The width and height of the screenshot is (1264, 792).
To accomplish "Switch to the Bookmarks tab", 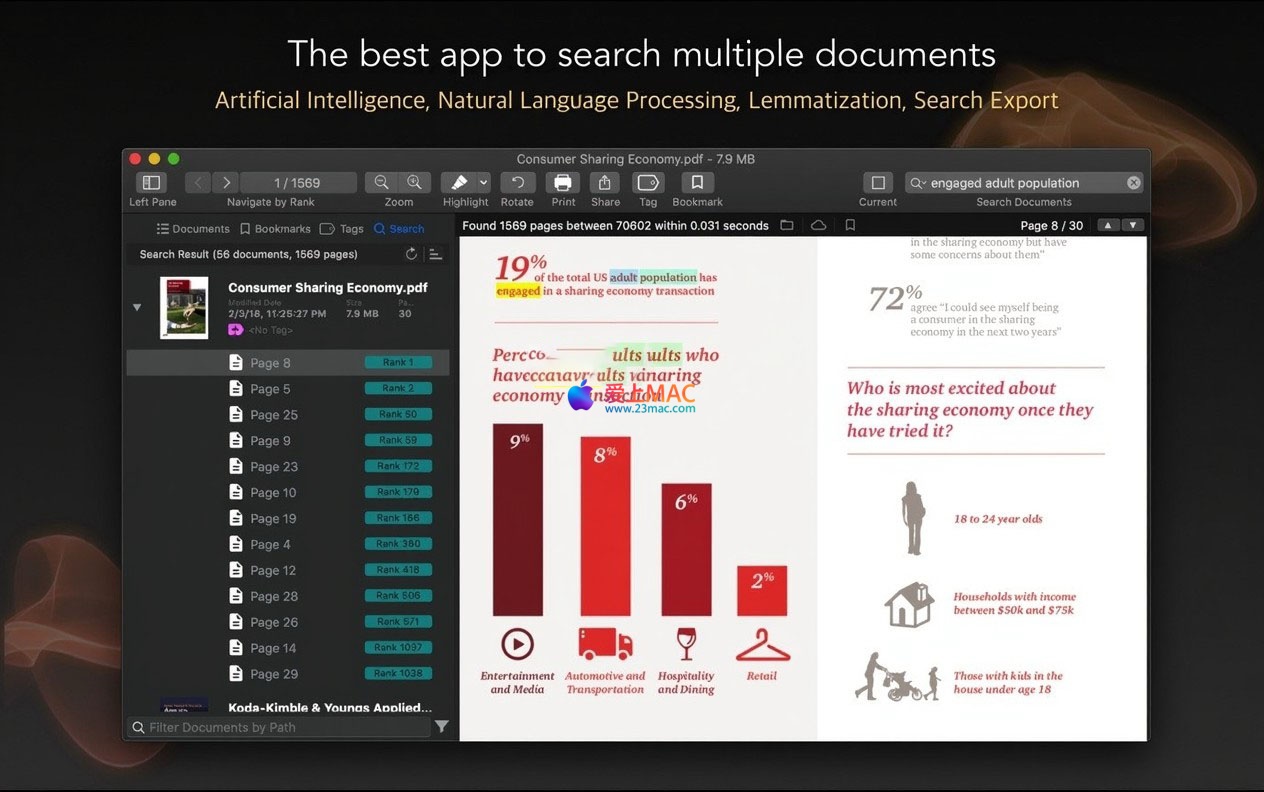I will tap(275, 229).
